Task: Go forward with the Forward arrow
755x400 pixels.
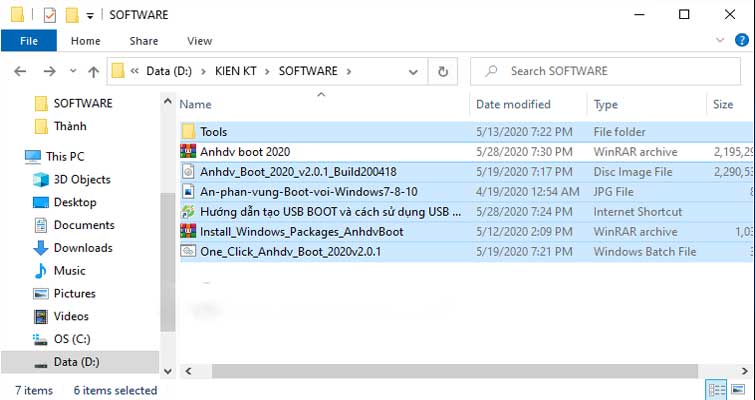Action: point(50,72)
